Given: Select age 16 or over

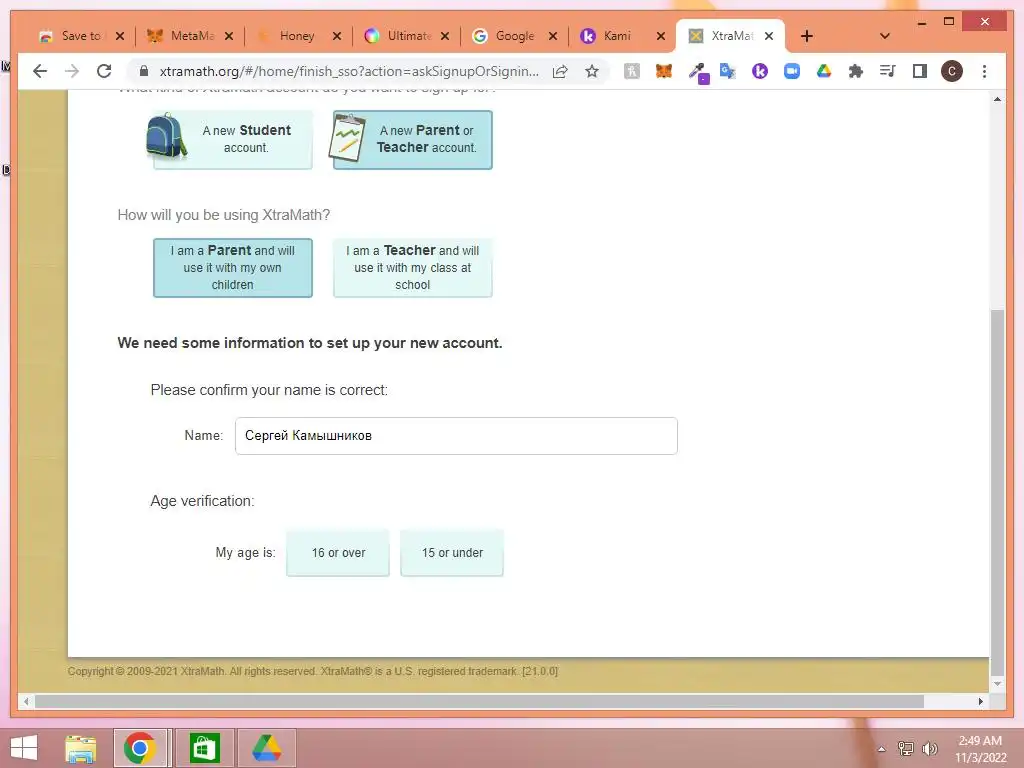Looking at the screenshot, I should tap(338, 552).
